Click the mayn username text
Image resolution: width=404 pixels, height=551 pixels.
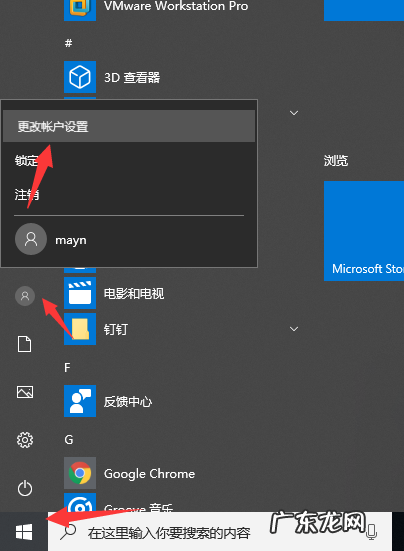tap(71, 240)
